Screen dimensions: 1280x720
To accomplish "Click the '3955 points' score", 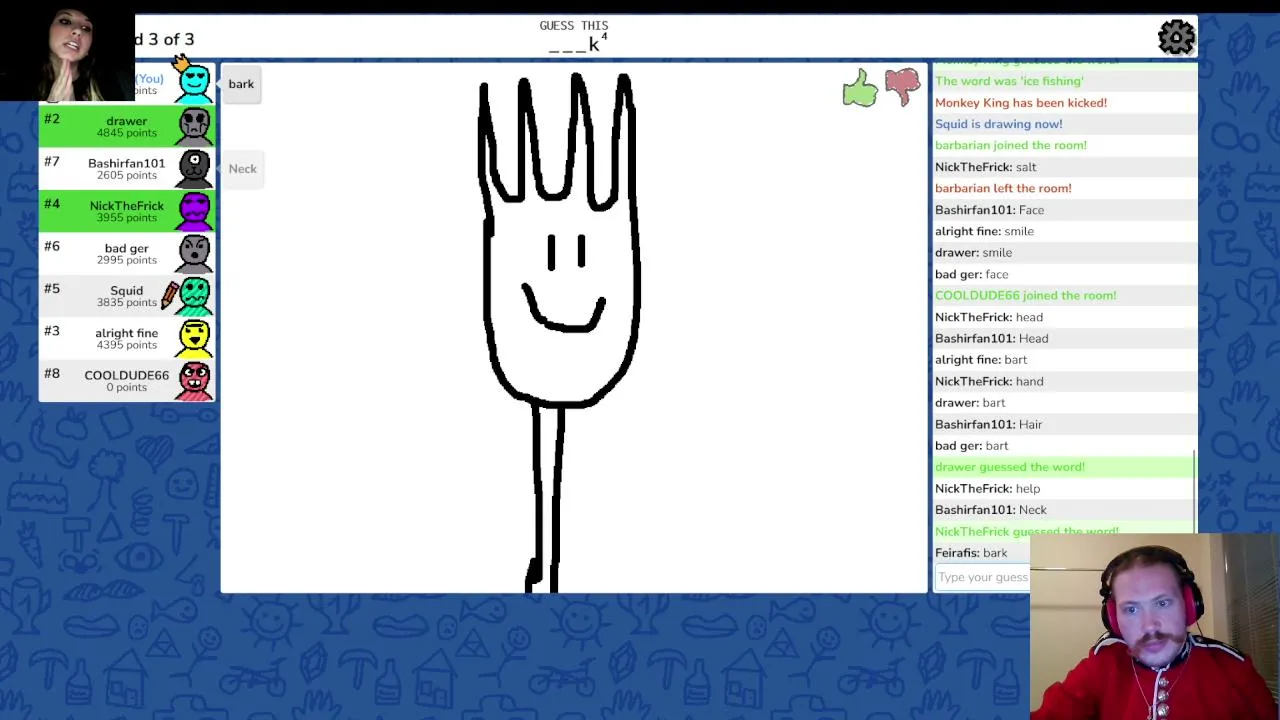I will click(x=126, y=218).
